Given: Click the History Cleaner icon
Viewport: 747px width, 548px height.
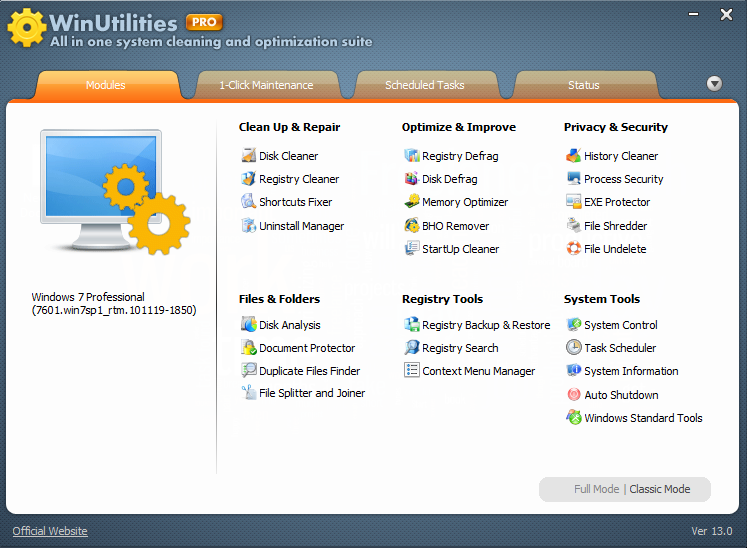Looking at the screenshot, I should (574, 155).
